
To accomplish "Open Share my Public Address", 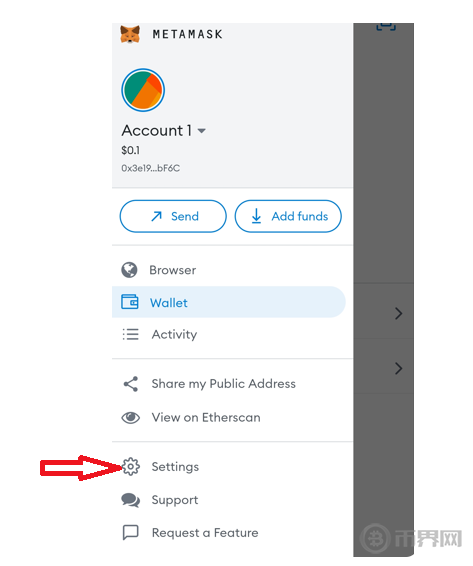I will (224, 384).
